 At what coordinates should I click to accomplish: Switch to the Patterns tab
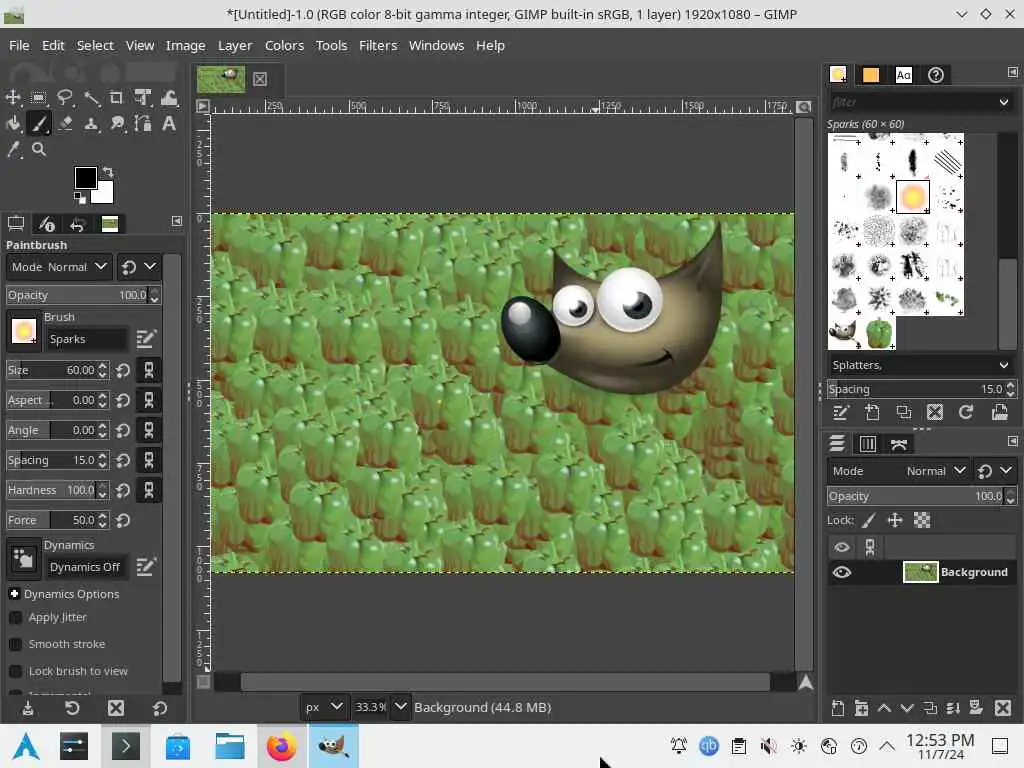tap(871, 75)
